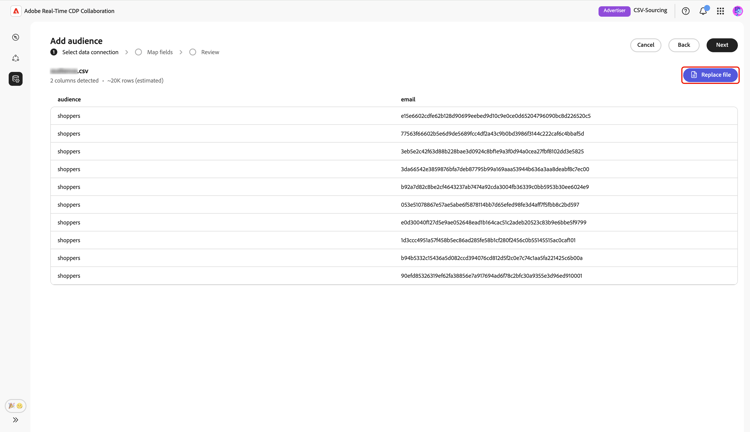This screenshot has height=432, width=750.
Task: Go back with the Back button
Action: (x=684, y=45)
